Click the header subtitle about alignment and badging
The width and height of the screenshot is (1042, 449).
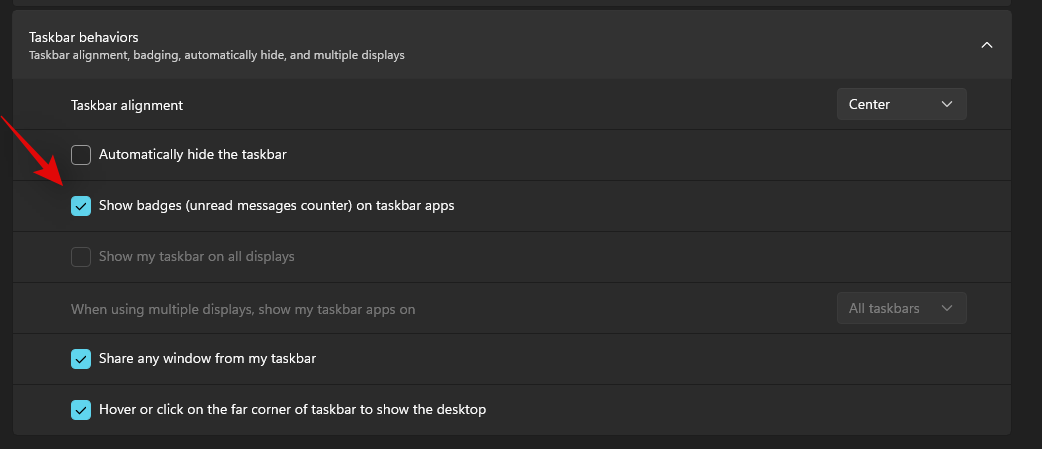click(216, 55)
